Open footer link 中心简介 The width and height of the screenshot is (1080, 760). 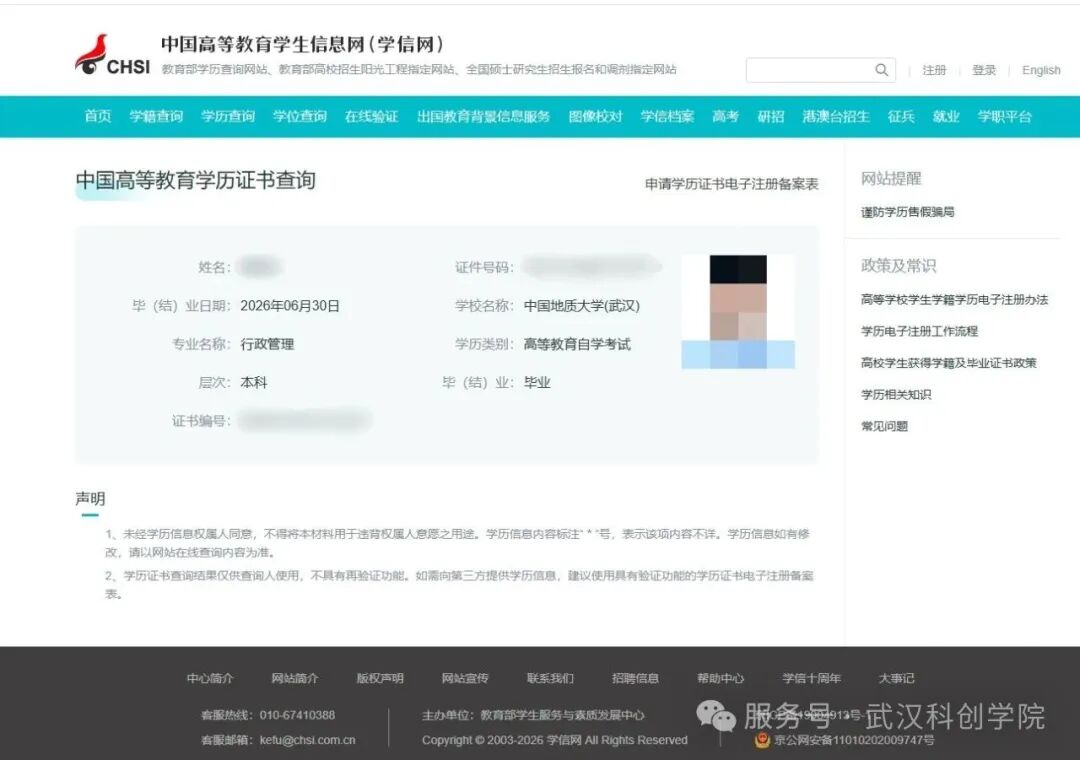(209, 678)
